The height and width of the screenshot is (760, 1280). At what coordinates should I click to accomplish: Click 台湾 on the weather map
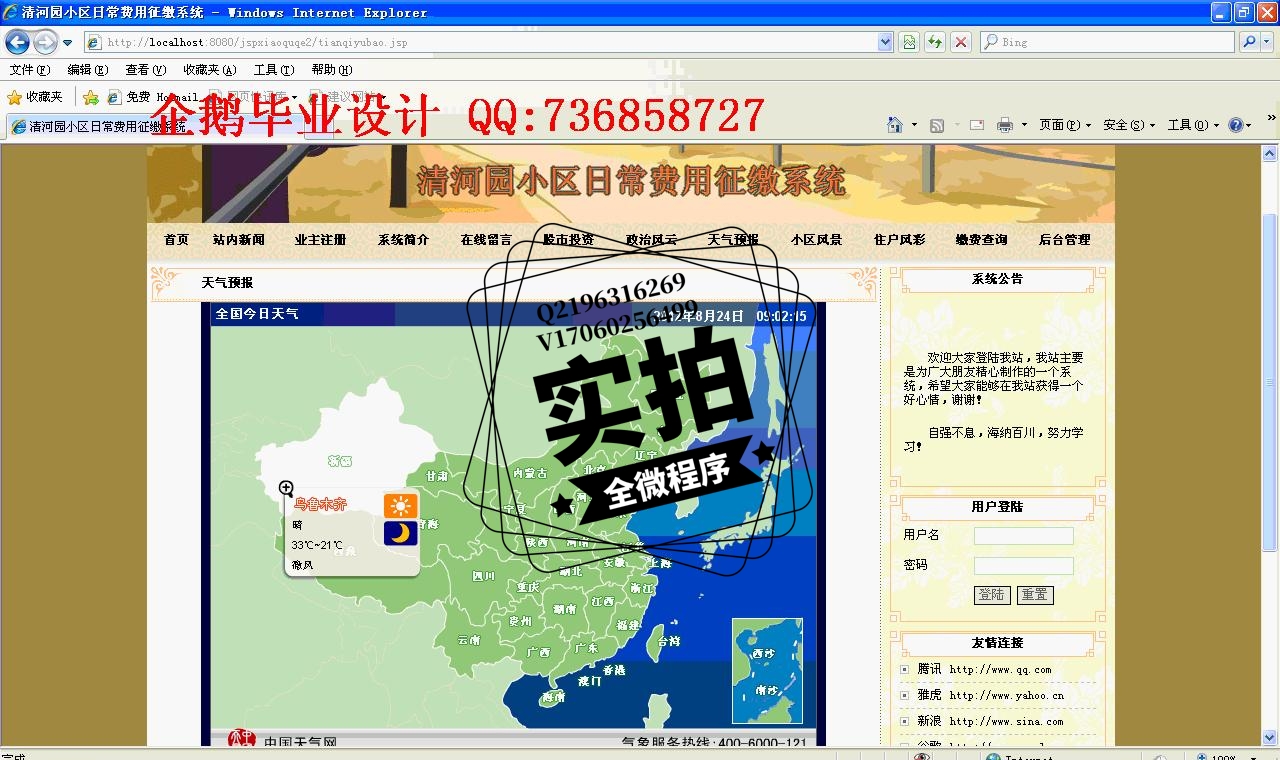click(x=668, y=641)
